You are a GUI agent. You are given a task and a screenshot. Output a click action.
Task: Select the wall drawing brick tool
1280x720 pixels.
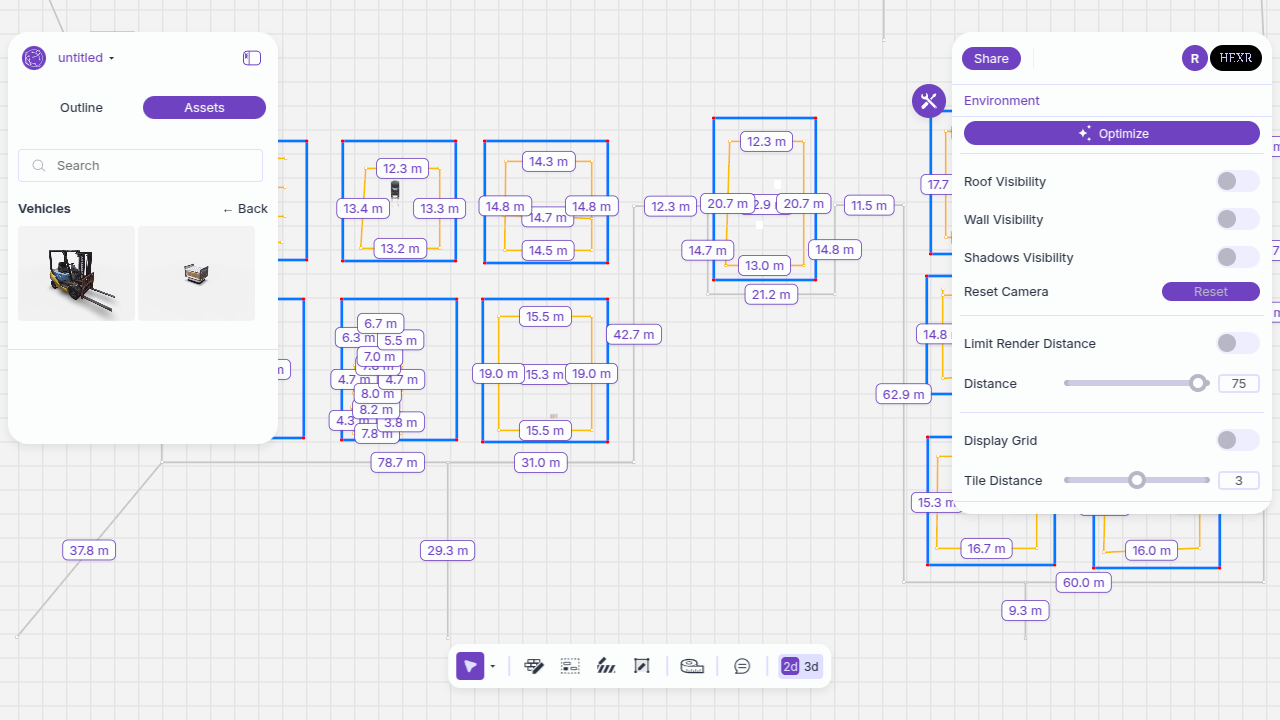[534, 666]
